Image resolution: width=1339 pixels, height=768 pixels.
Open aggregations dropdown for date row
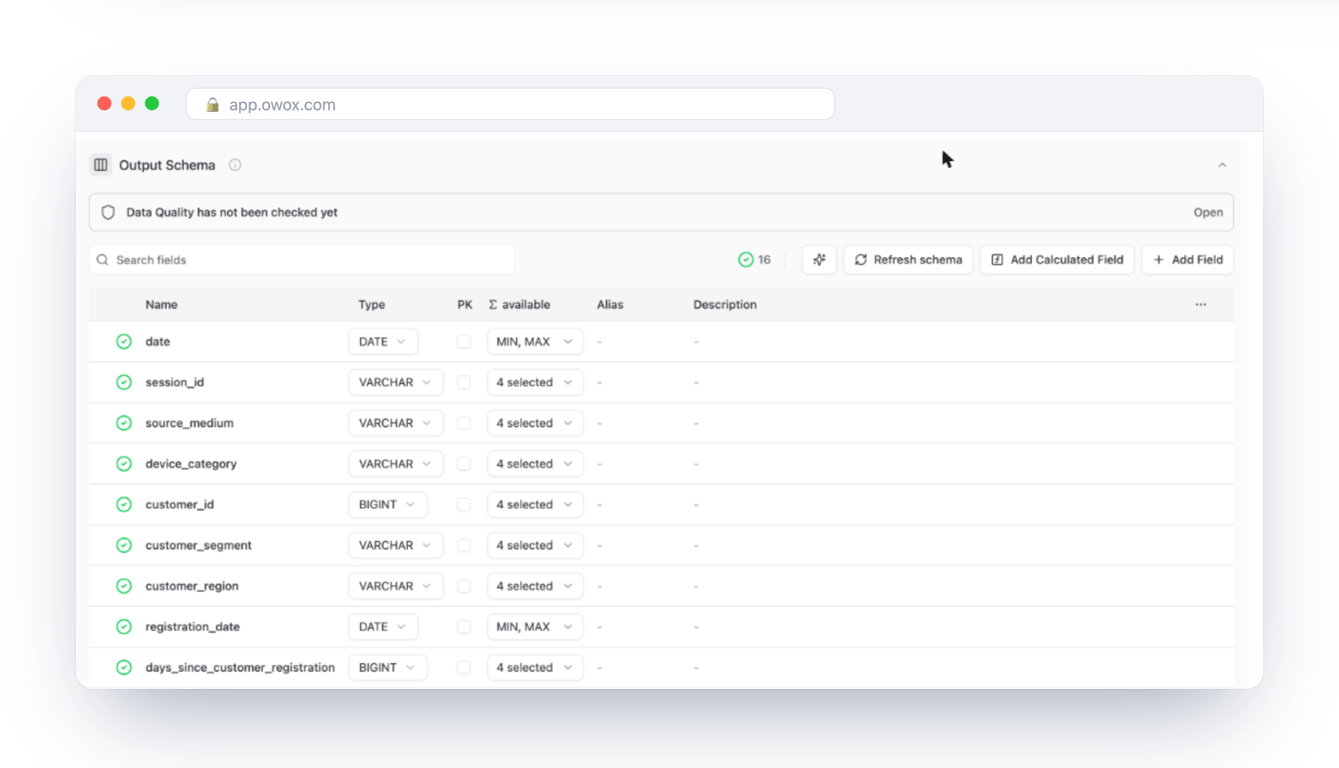[535, 342]
